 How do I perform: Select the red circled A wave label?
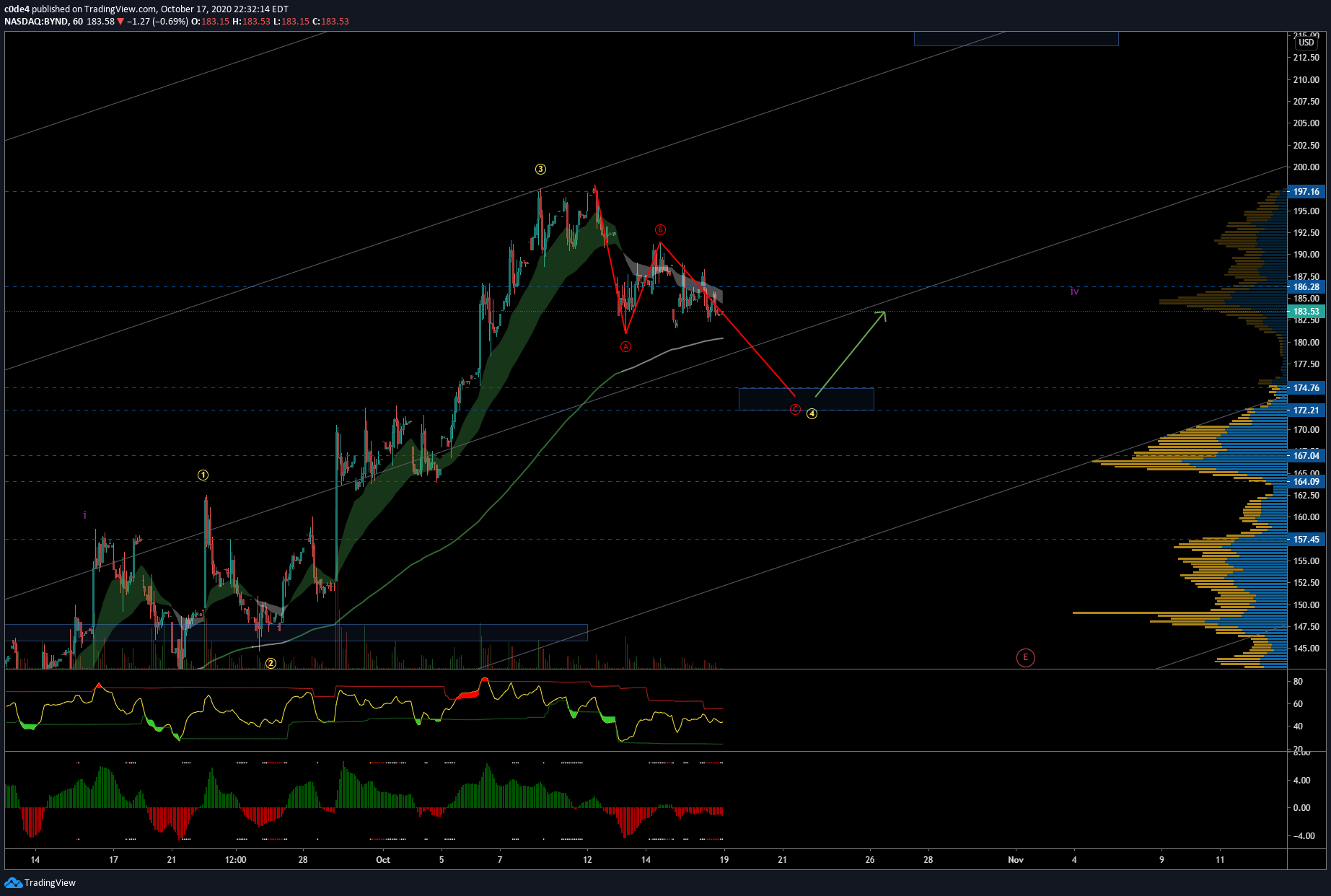point(625,346)
